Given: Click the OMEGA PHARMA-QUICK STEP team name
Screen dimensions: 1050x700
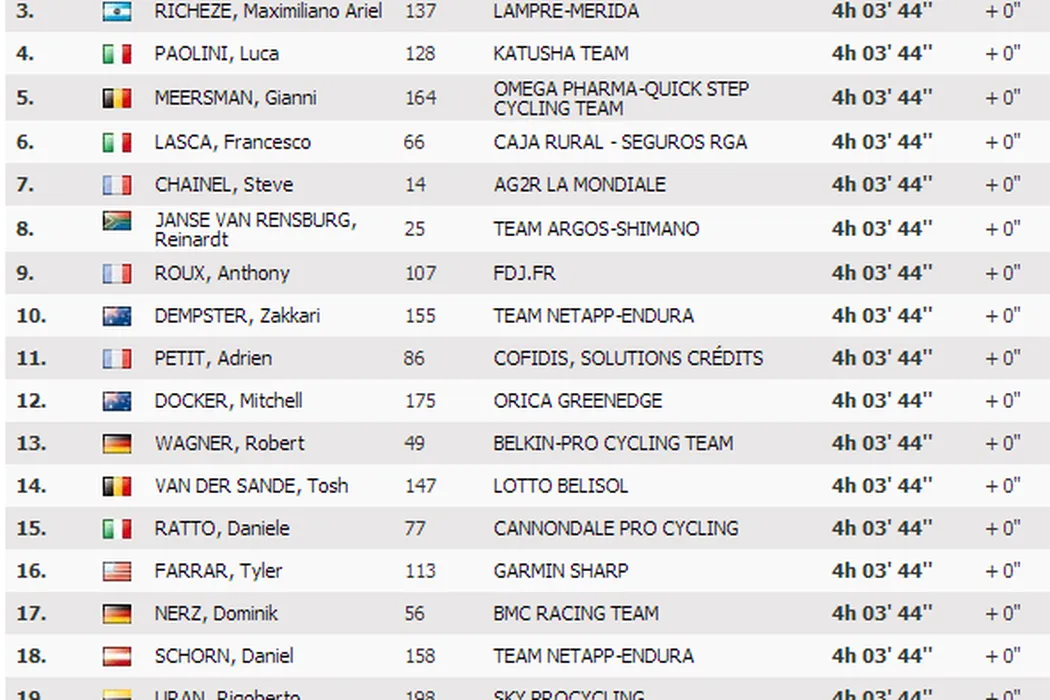Looking at the screenshot, I should coord(620,98).
